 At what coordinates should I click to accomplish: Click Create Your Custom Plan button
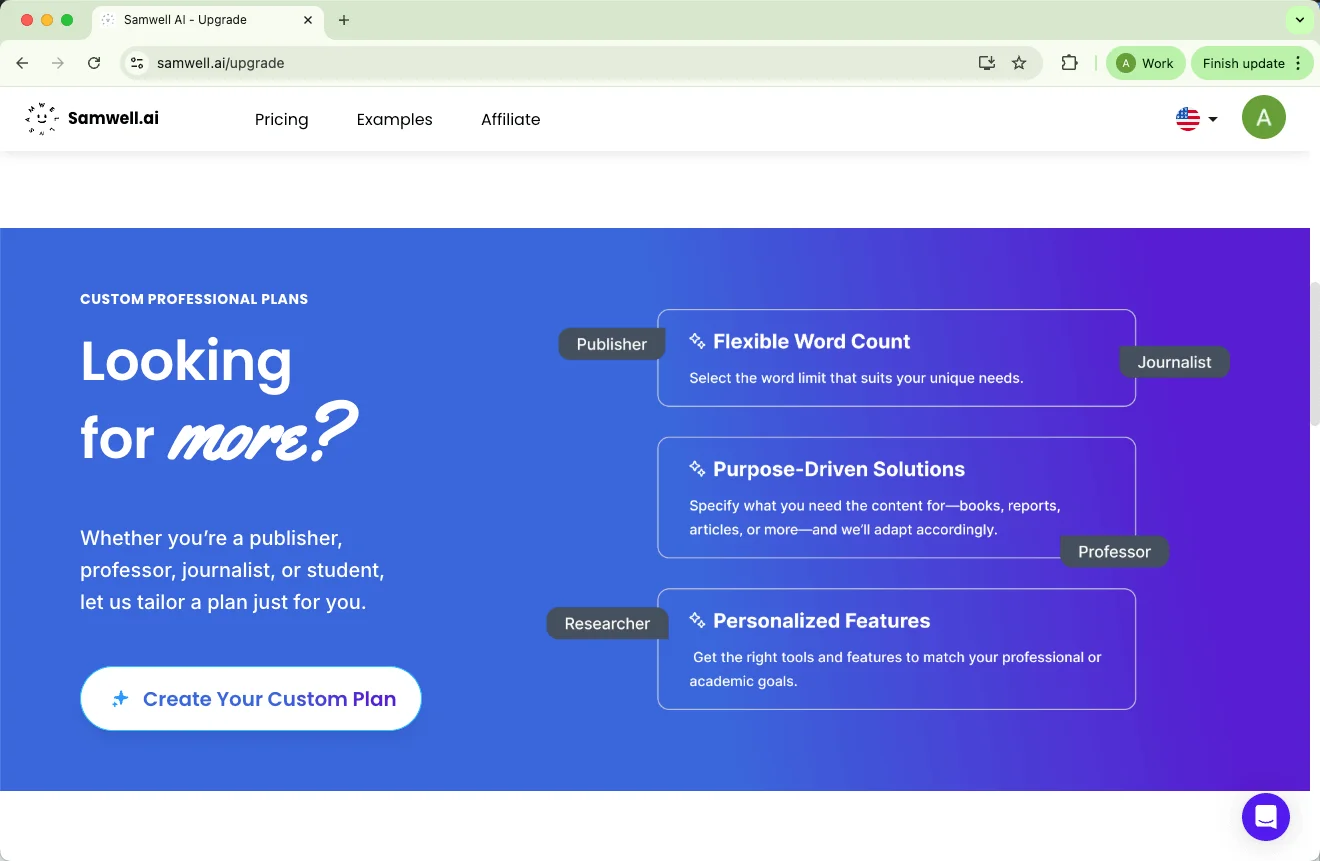pos(251,699)
